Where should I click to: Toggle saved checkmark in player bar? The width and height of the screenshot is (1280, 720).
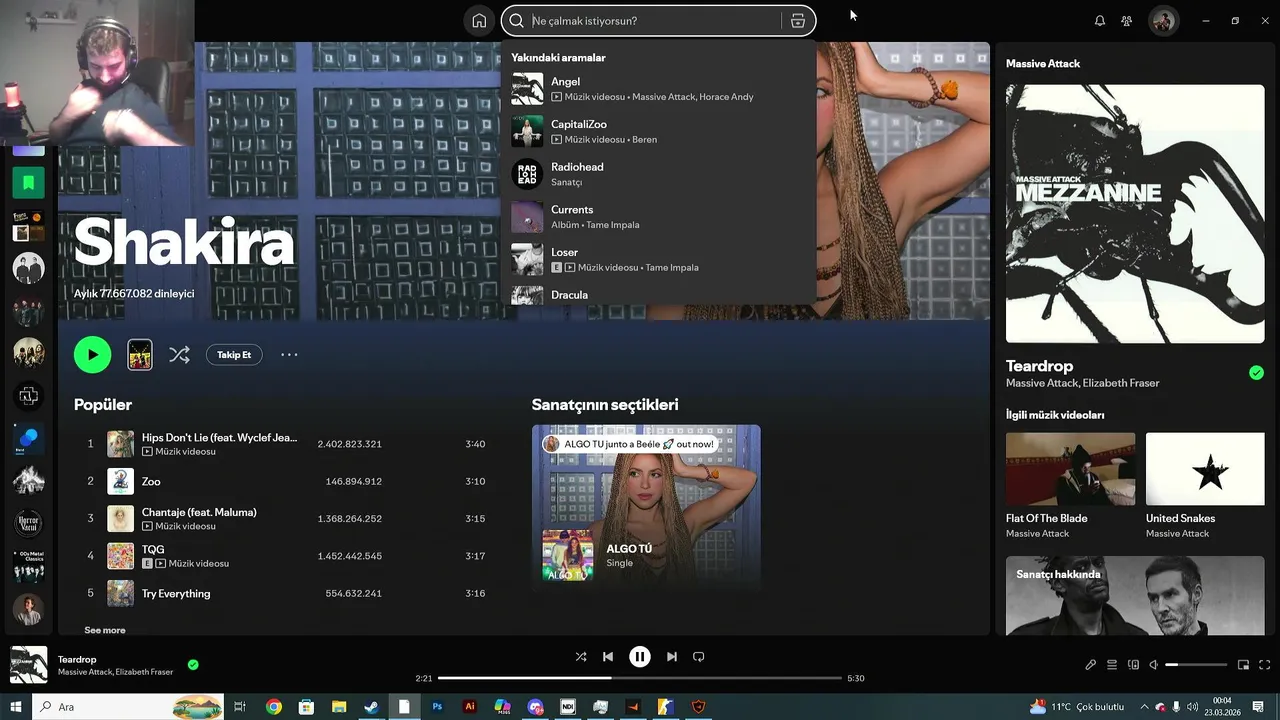coord(193,664)
